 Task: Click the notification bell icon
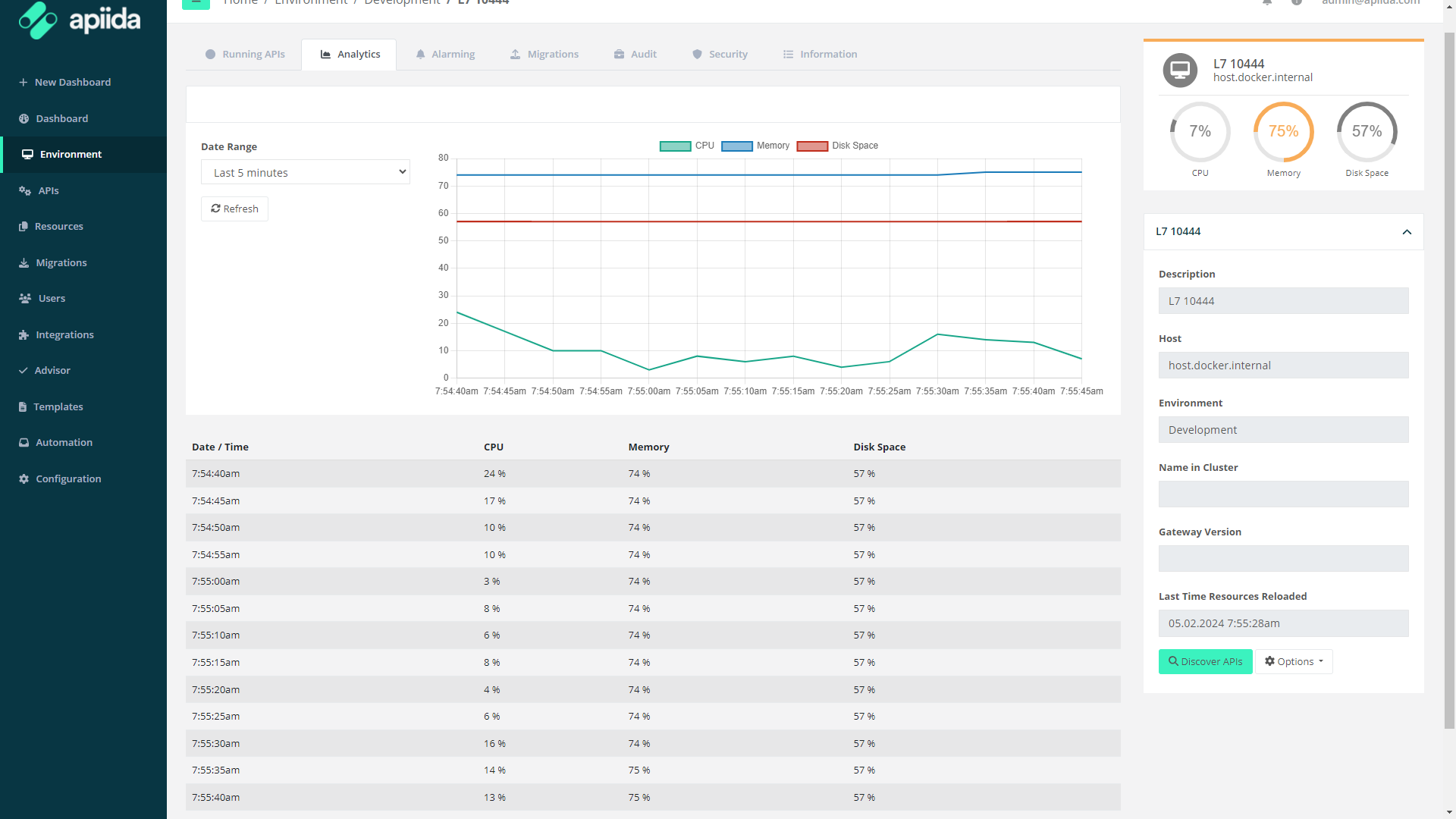tap(1266, 3)
